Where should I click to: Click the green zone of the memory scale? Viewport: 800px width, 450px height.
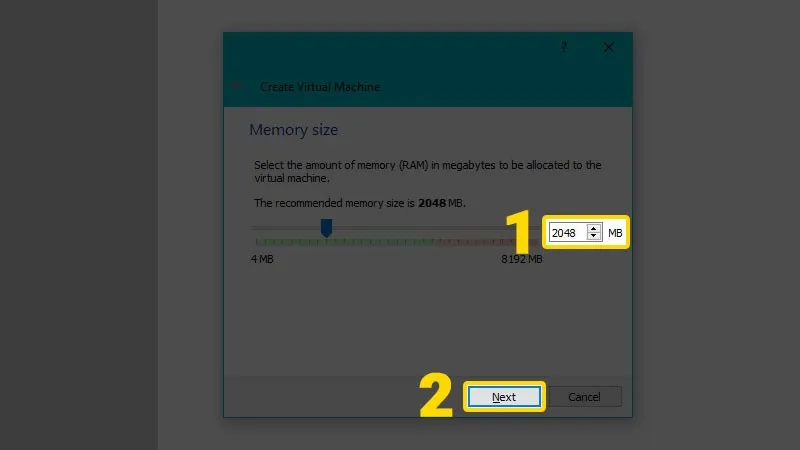[x=340, y=242]
